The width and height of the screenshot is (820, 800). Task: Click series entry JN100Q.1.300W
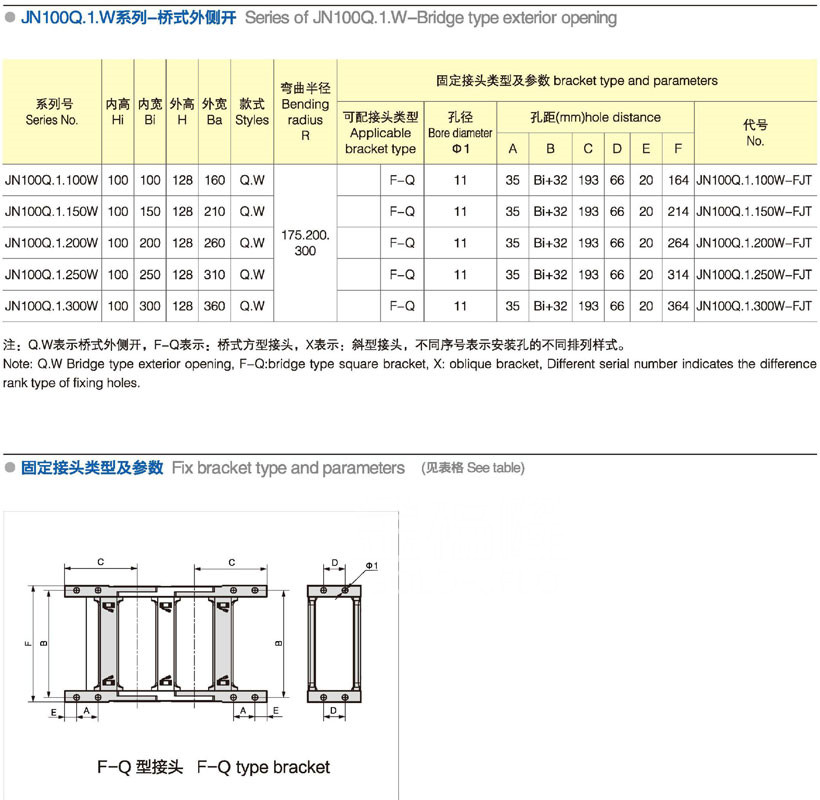[51, 305]
